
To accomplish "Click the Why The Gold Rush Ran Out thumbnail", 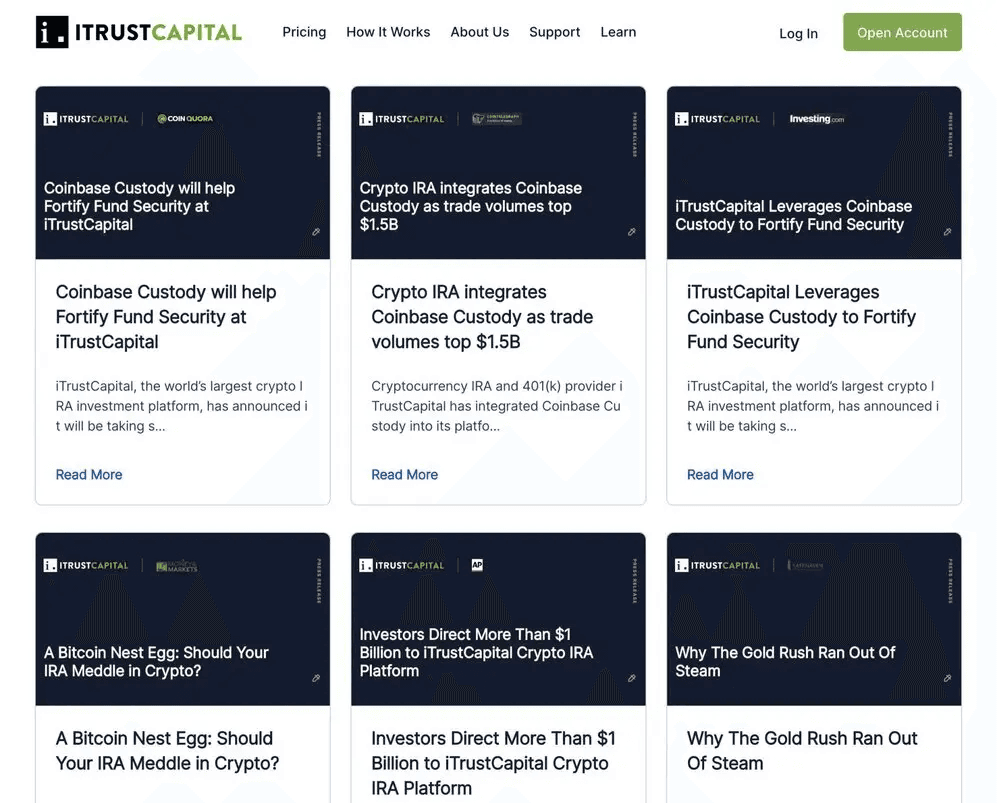I will 813,619.
